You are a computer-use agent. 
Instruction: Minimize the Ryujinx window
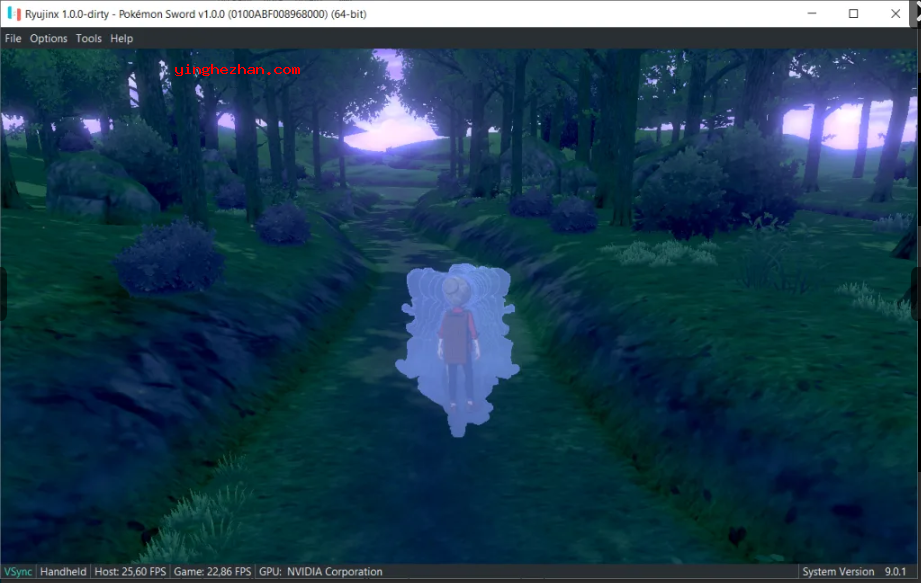(812, 14)
